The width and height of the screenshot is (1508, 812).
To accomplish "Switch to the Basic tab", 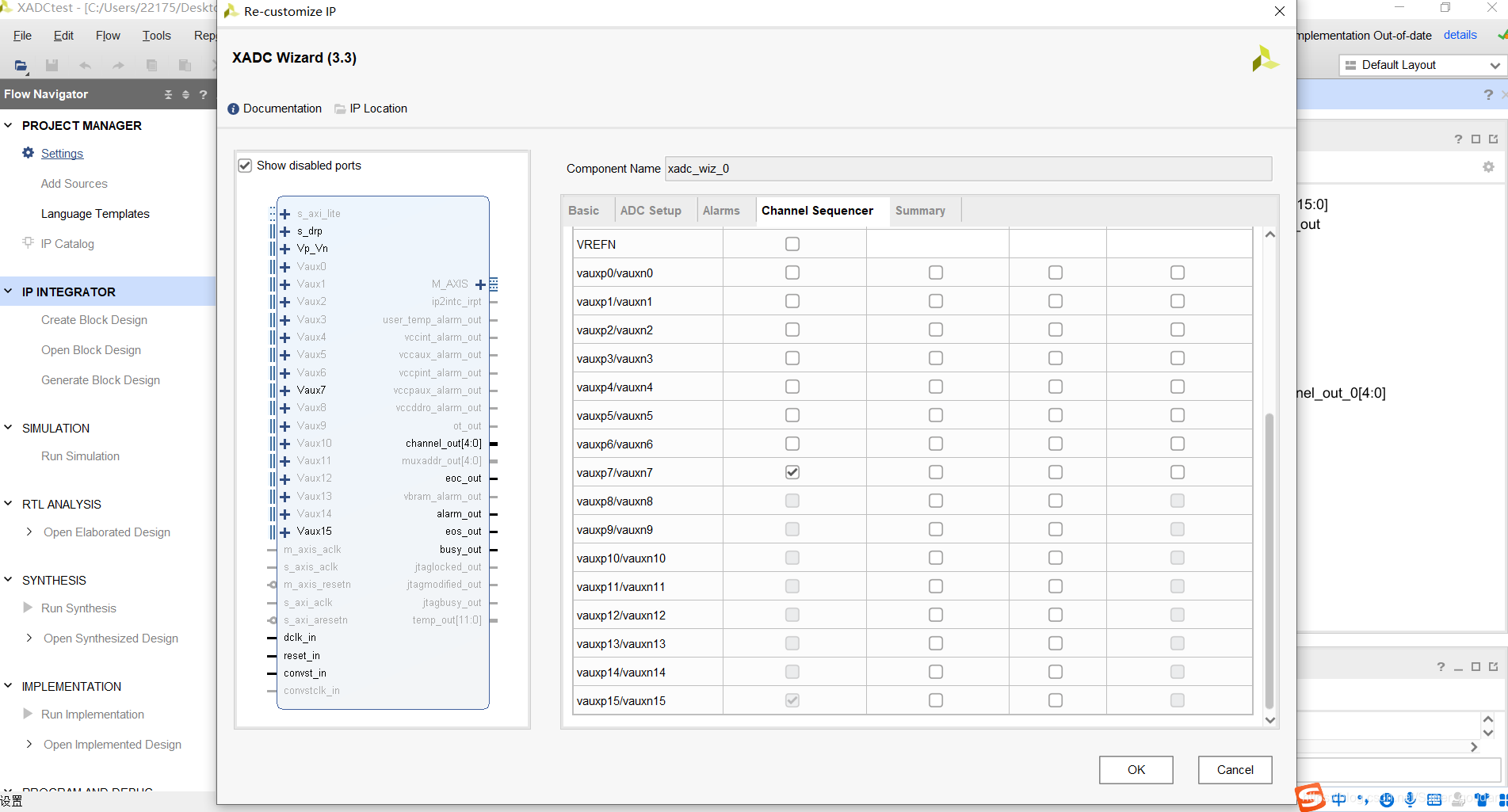I will [x=583, y=211].
